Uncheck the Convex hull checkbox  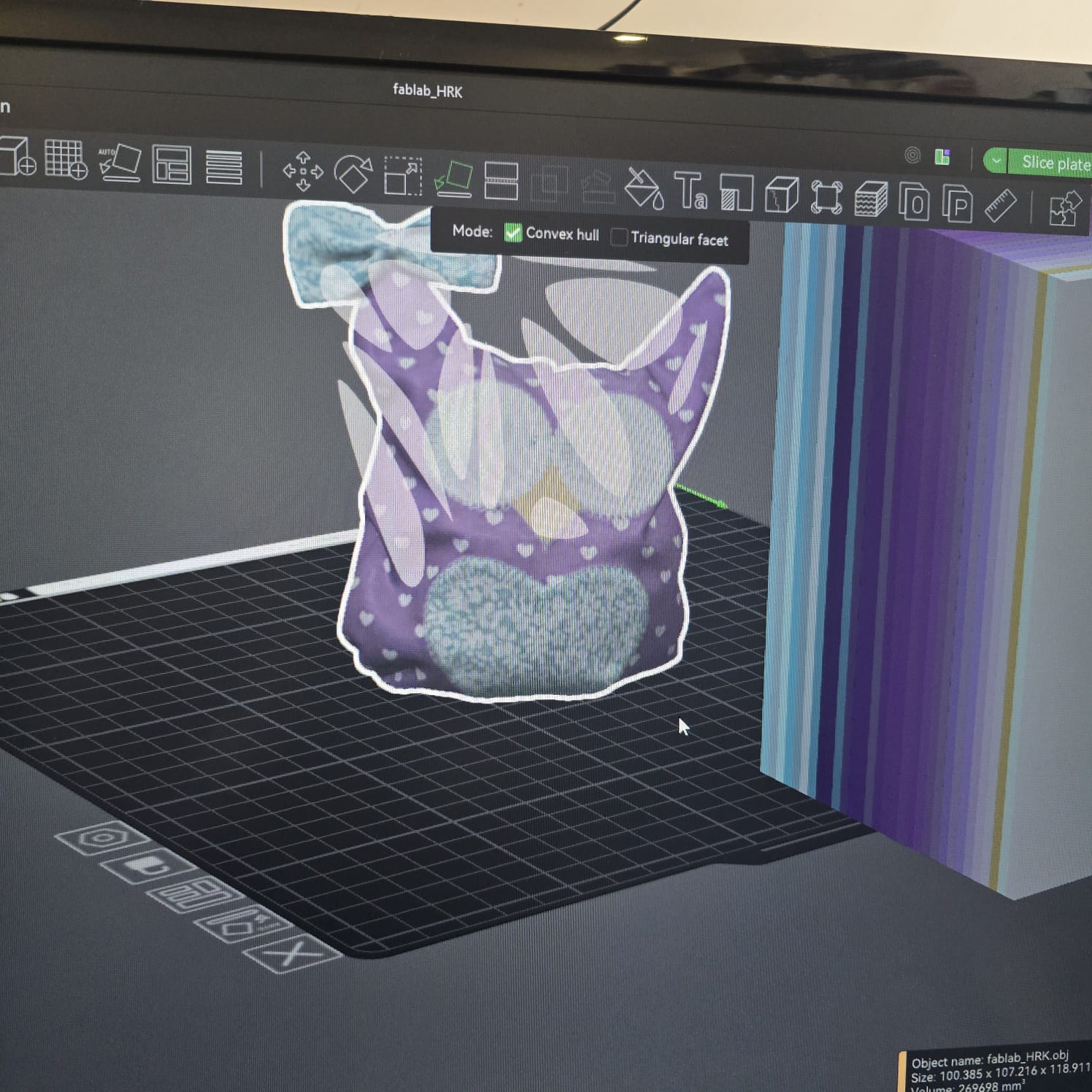click(513, 233)
